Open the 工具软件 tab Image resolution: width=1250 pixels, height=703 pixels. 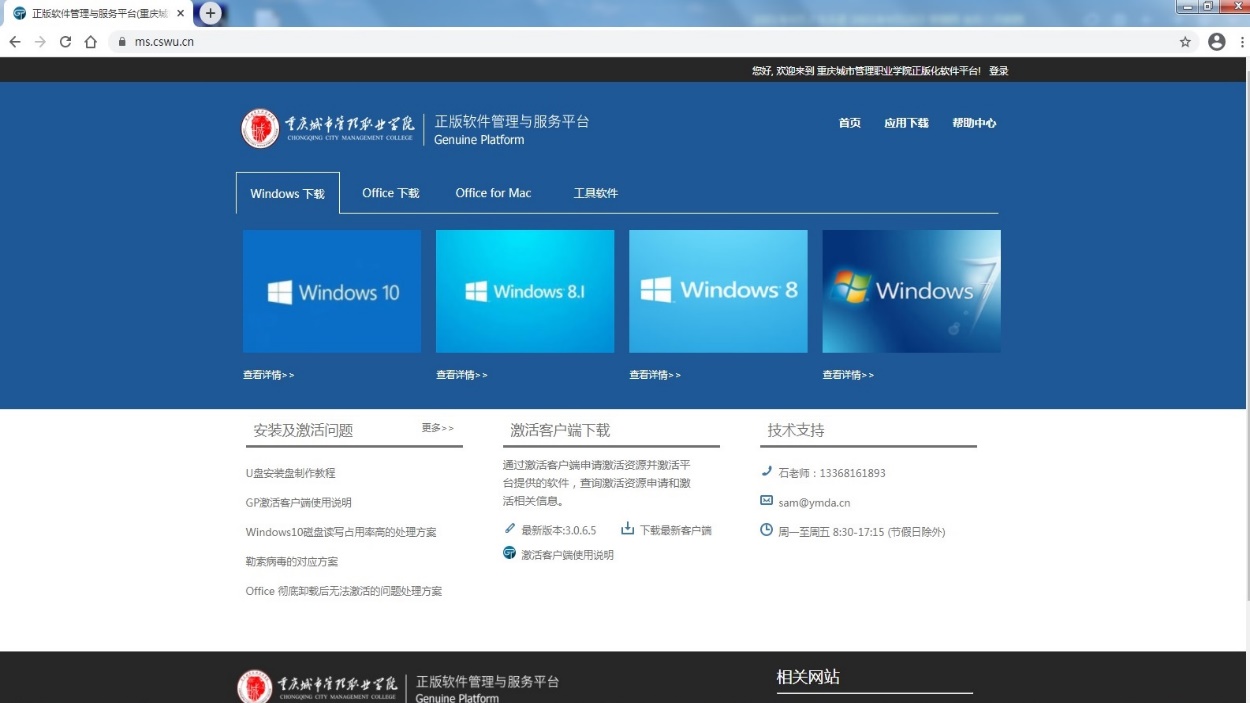(x=596, y=193)
